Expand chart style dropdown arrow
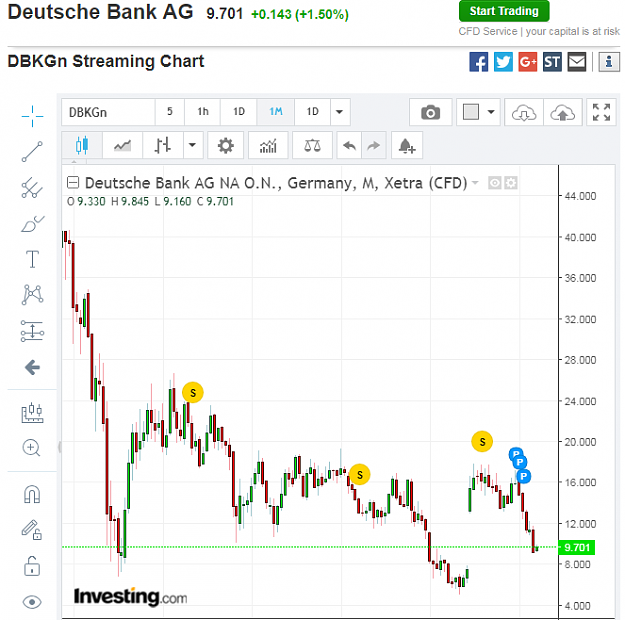 click(x=193, y=146)
